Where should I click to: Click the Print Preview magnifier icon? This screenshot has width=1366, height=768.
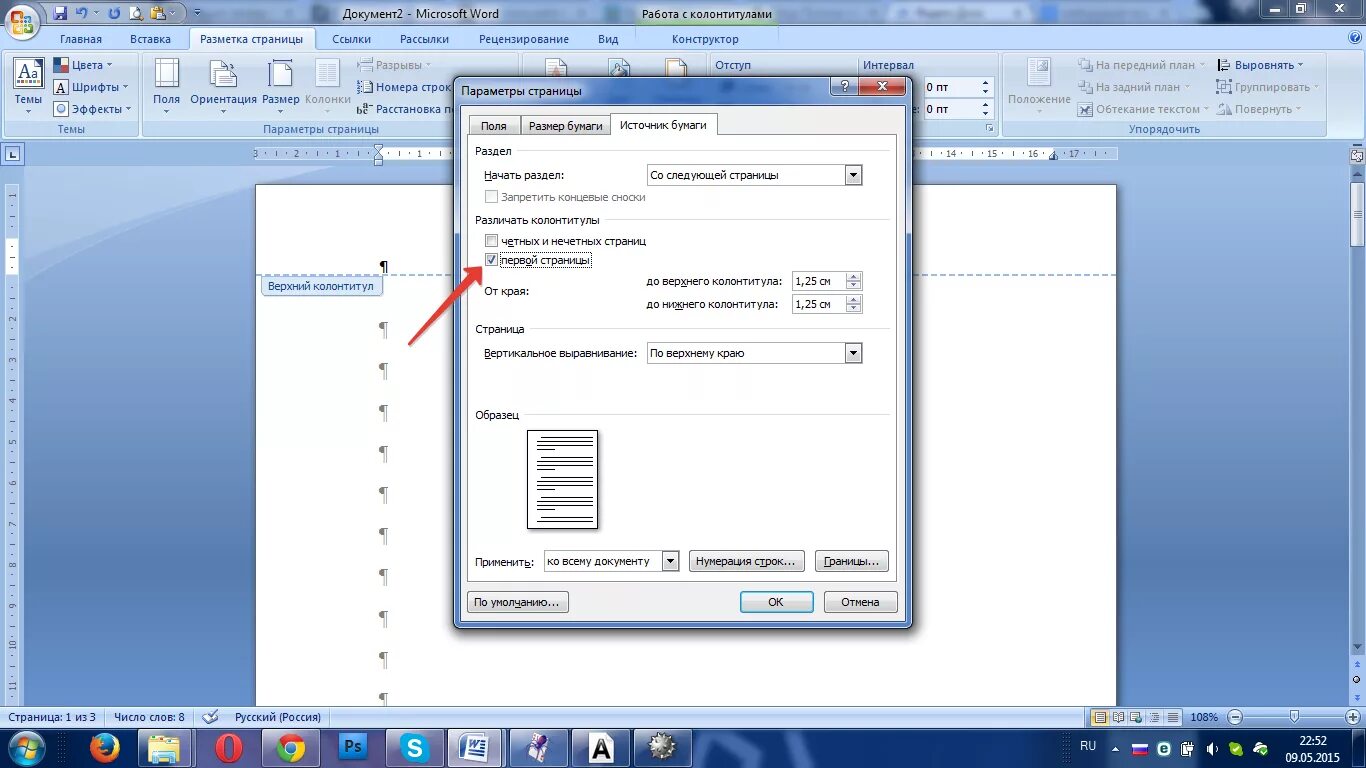[x=136, y=13]
